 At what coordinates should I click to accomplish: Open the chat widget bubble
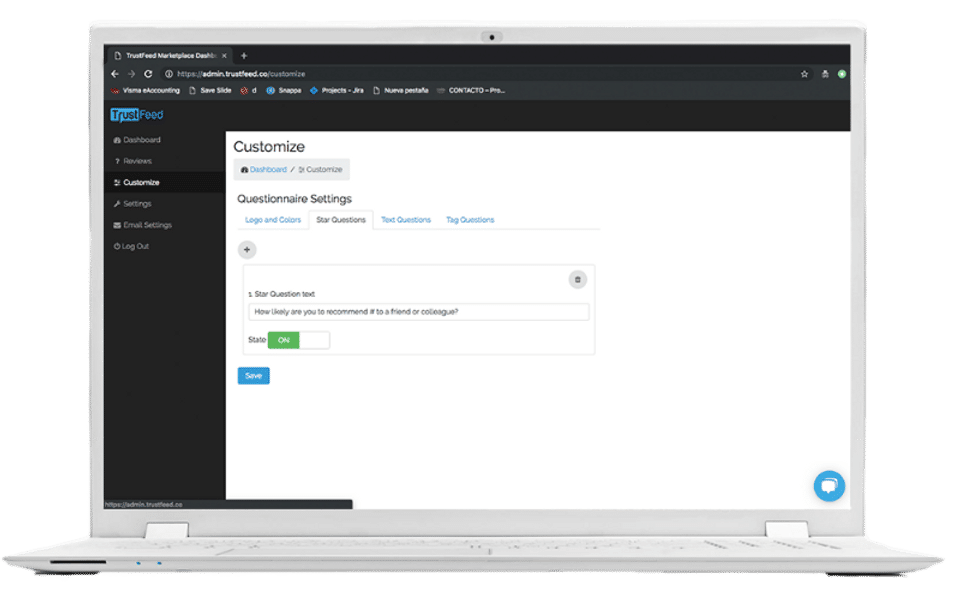click(x=829, y=486)
